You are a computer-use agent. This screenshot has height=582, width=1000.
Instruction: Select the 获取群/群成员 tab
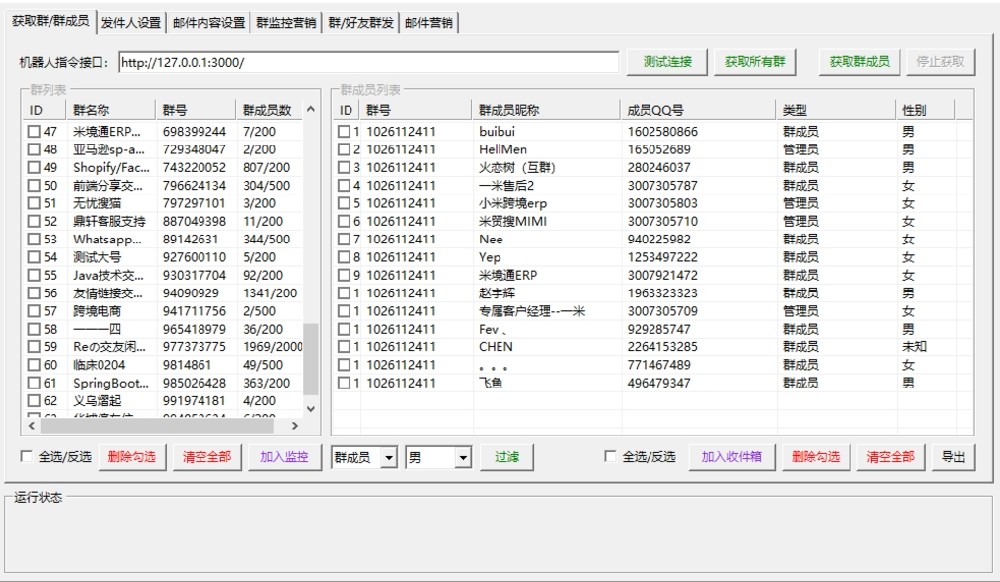point(50,20)
